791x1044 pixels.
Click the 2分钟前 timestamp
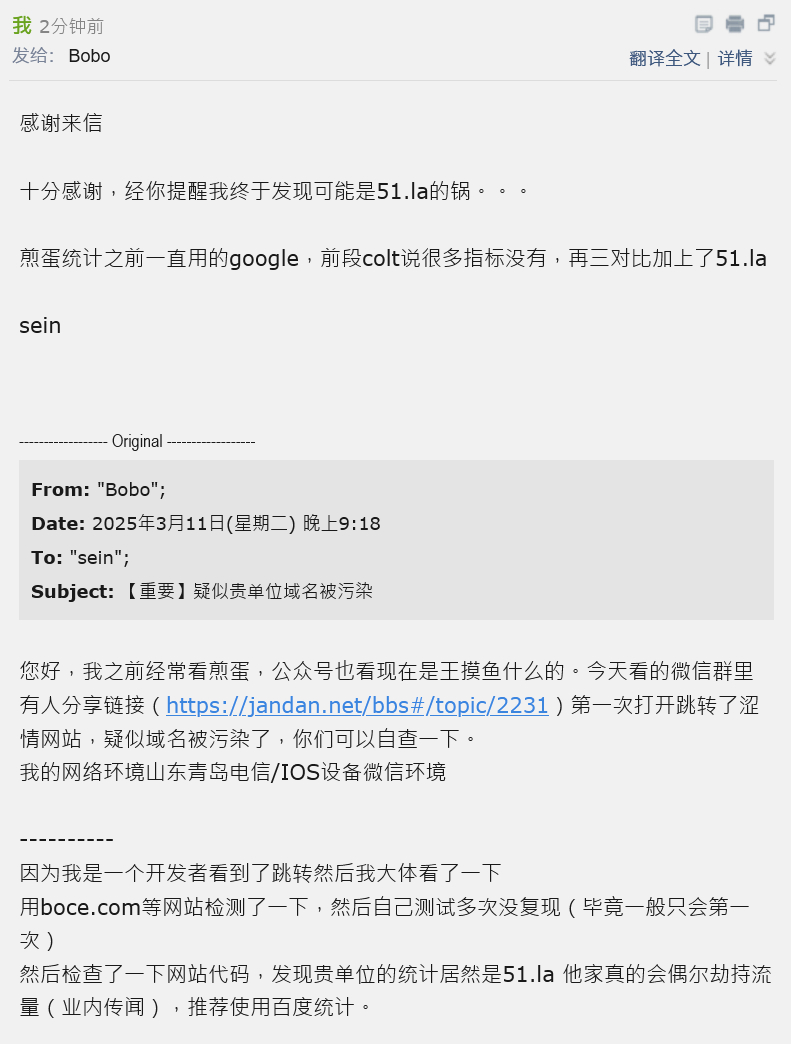[72, 26]
